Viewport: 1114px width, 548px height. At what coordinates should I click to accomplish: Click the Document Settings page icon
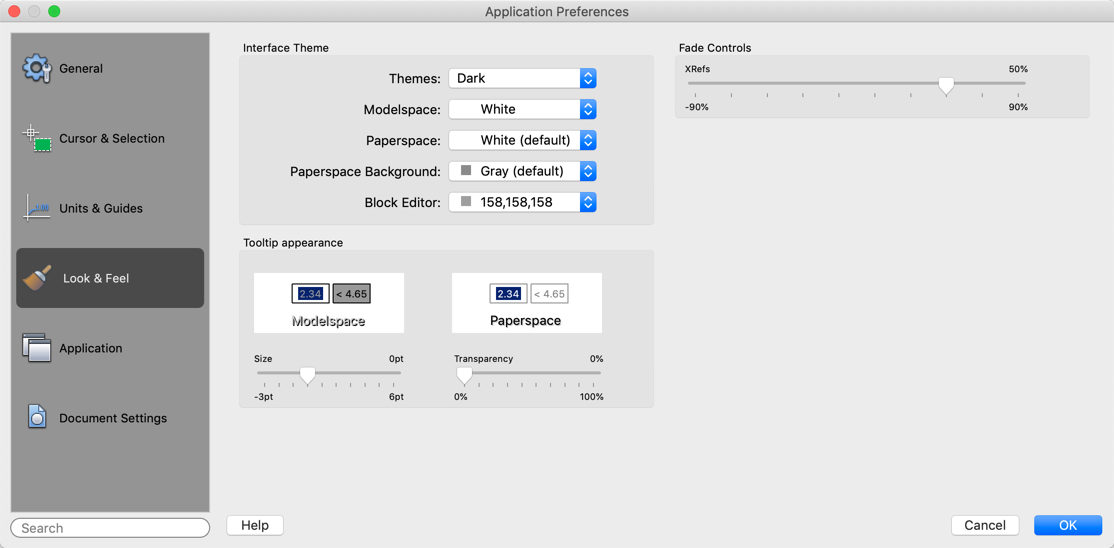(37, 417)
